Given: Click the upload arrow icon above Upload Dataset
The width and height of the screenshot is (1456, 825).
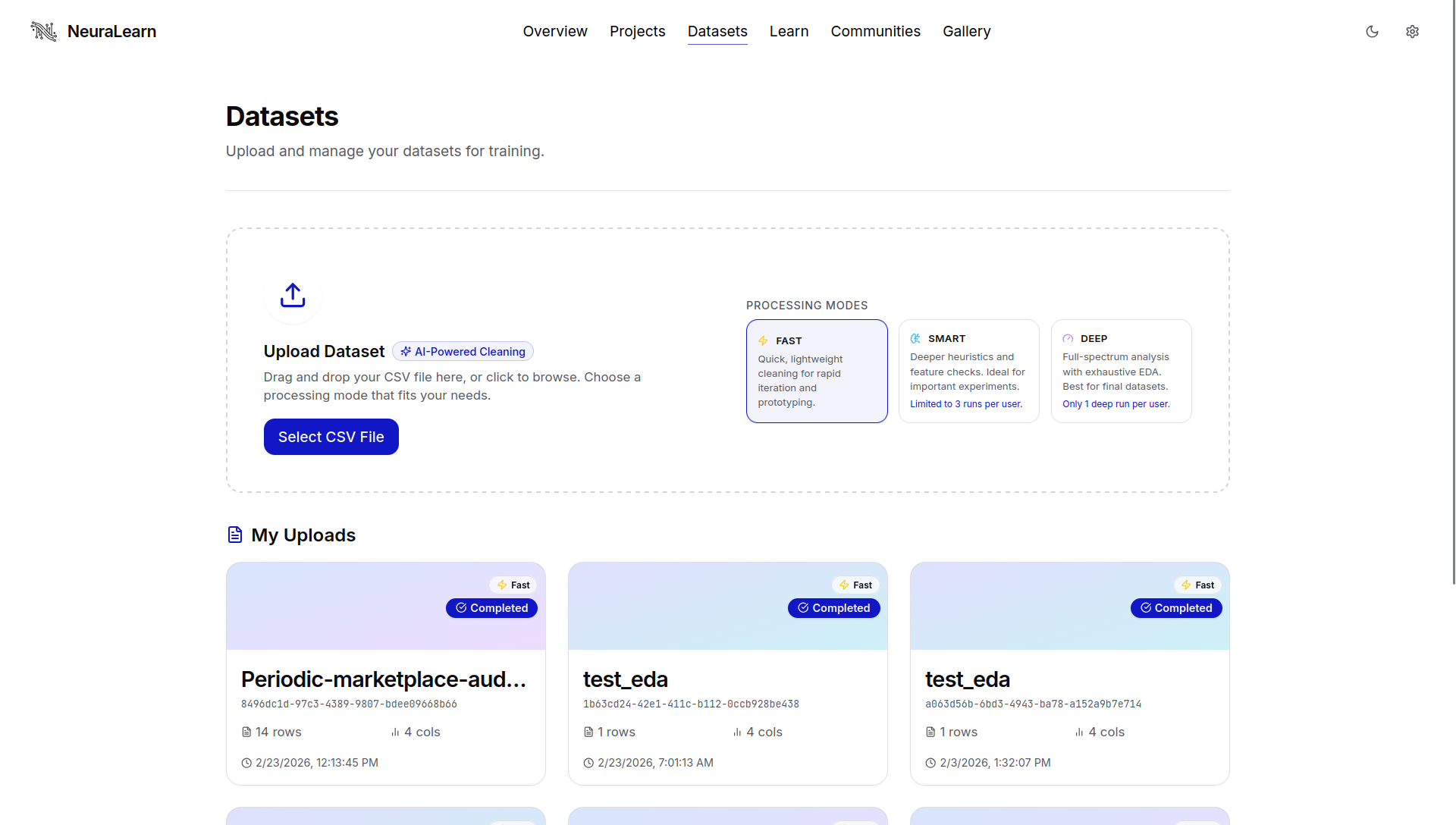Looking at the screenshot, I should point(292,295).
